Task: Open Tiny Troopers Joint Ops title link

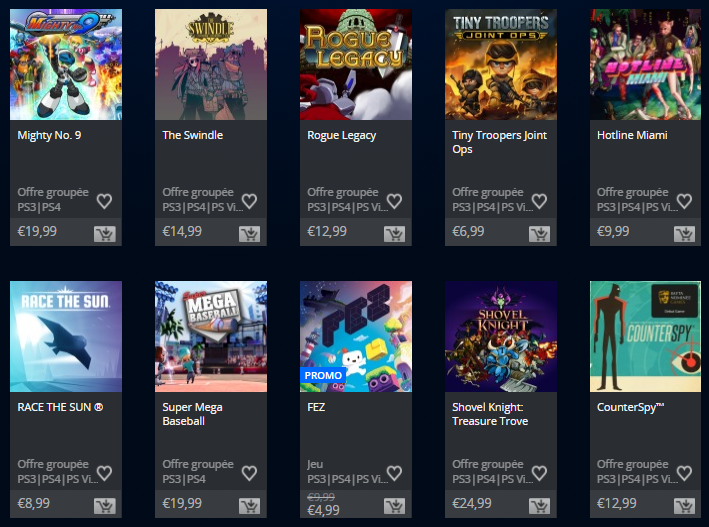Action: (499, 142)
